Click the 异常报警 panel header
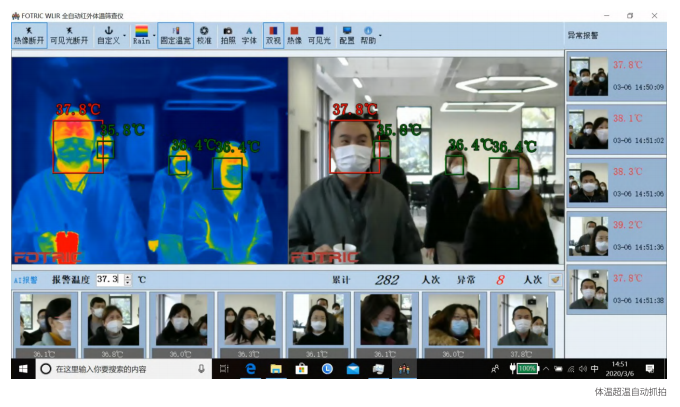This screenshot has width=680, height=407. pyautogui.click(x=584, y=35)
